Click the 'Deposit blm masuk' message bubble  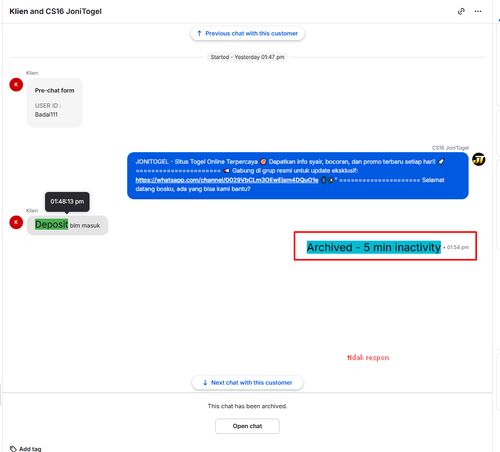67,225
